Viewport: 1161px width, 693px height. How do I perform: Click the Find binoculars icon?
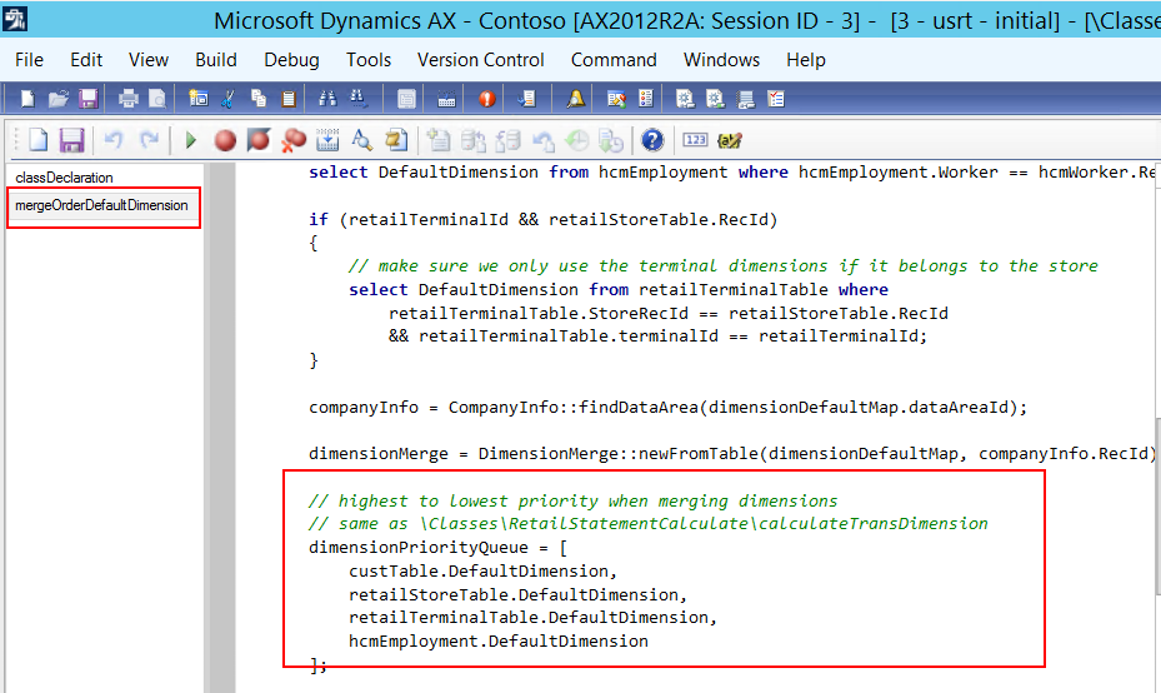(x=327, y=98)
